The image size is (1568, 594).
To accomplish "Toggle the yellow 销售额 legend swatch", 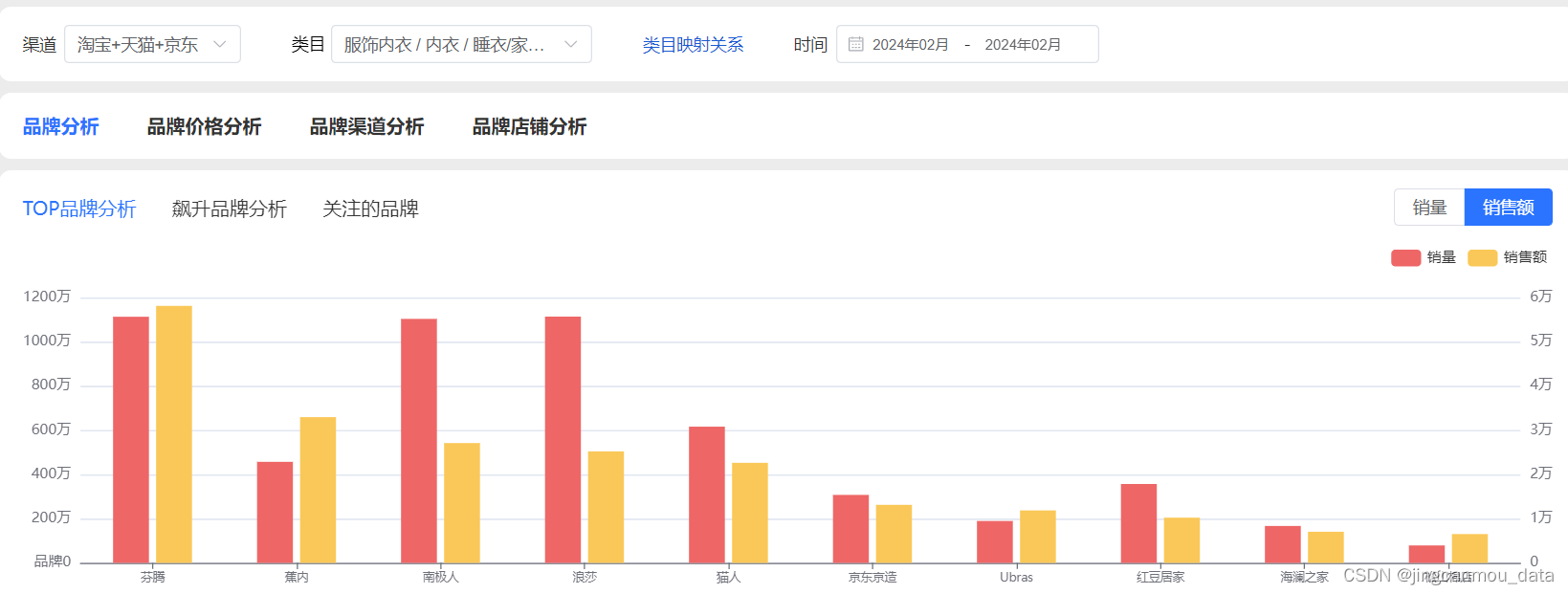I will tap(1482, 257).
